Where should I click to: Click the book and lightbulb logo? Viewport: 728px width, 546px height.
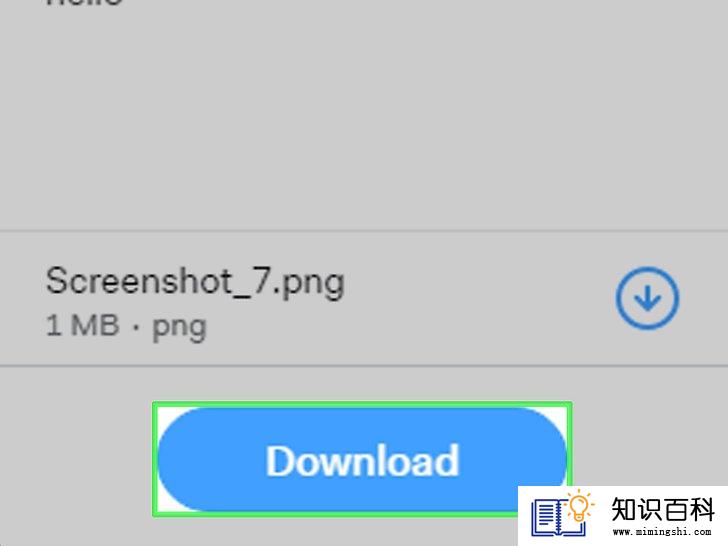[563, 517]
